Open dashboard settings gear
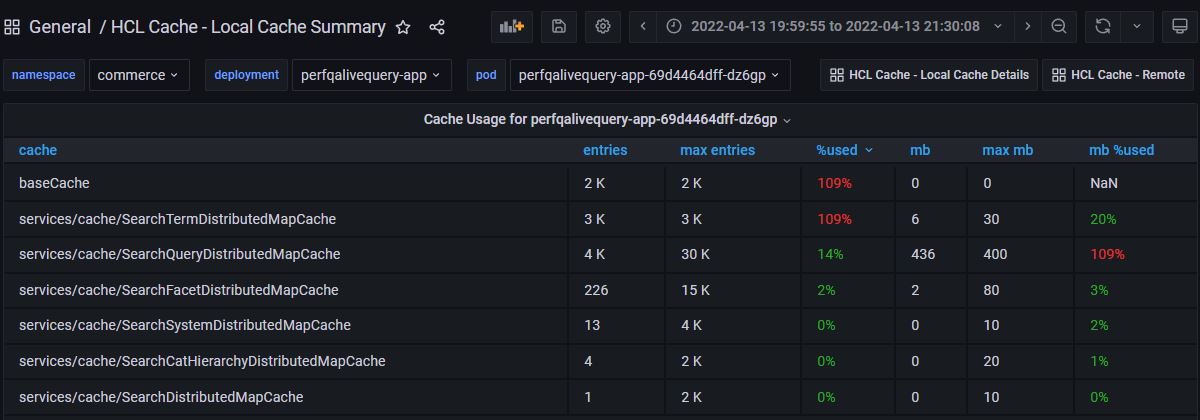Screen dimensions: 1200x420 click(x=602, y=27)
